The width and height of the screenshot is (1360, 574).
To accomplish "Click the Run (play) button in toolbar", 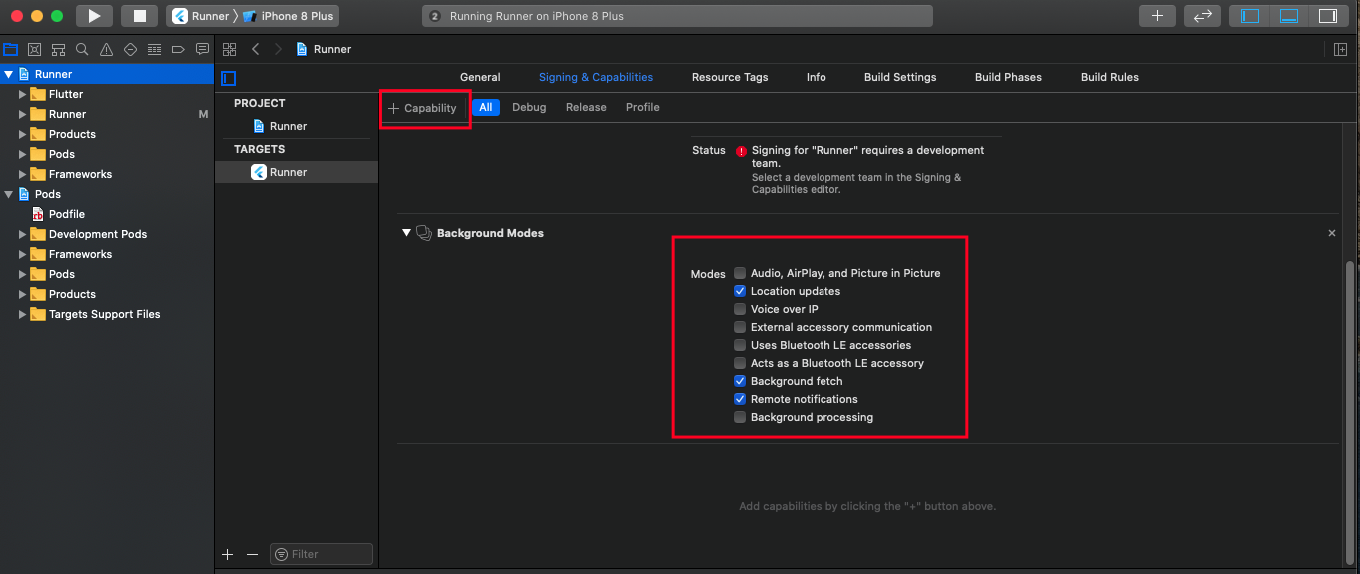I will [94, 16].
